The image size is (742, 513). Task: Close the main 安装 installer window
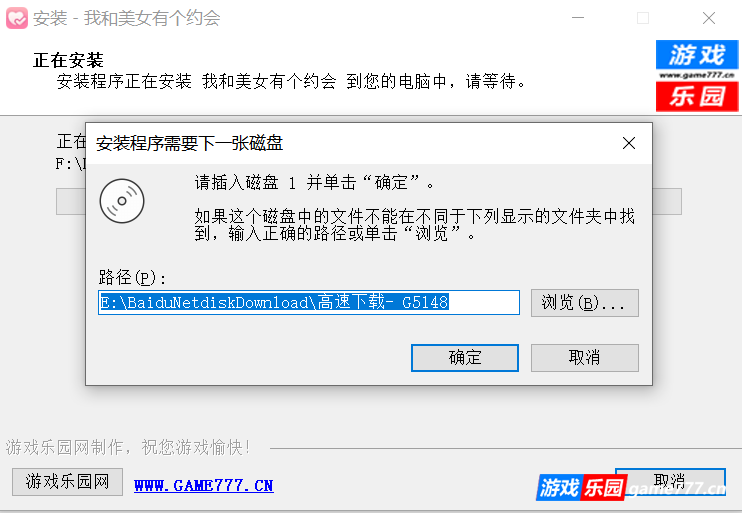(708, 18)
